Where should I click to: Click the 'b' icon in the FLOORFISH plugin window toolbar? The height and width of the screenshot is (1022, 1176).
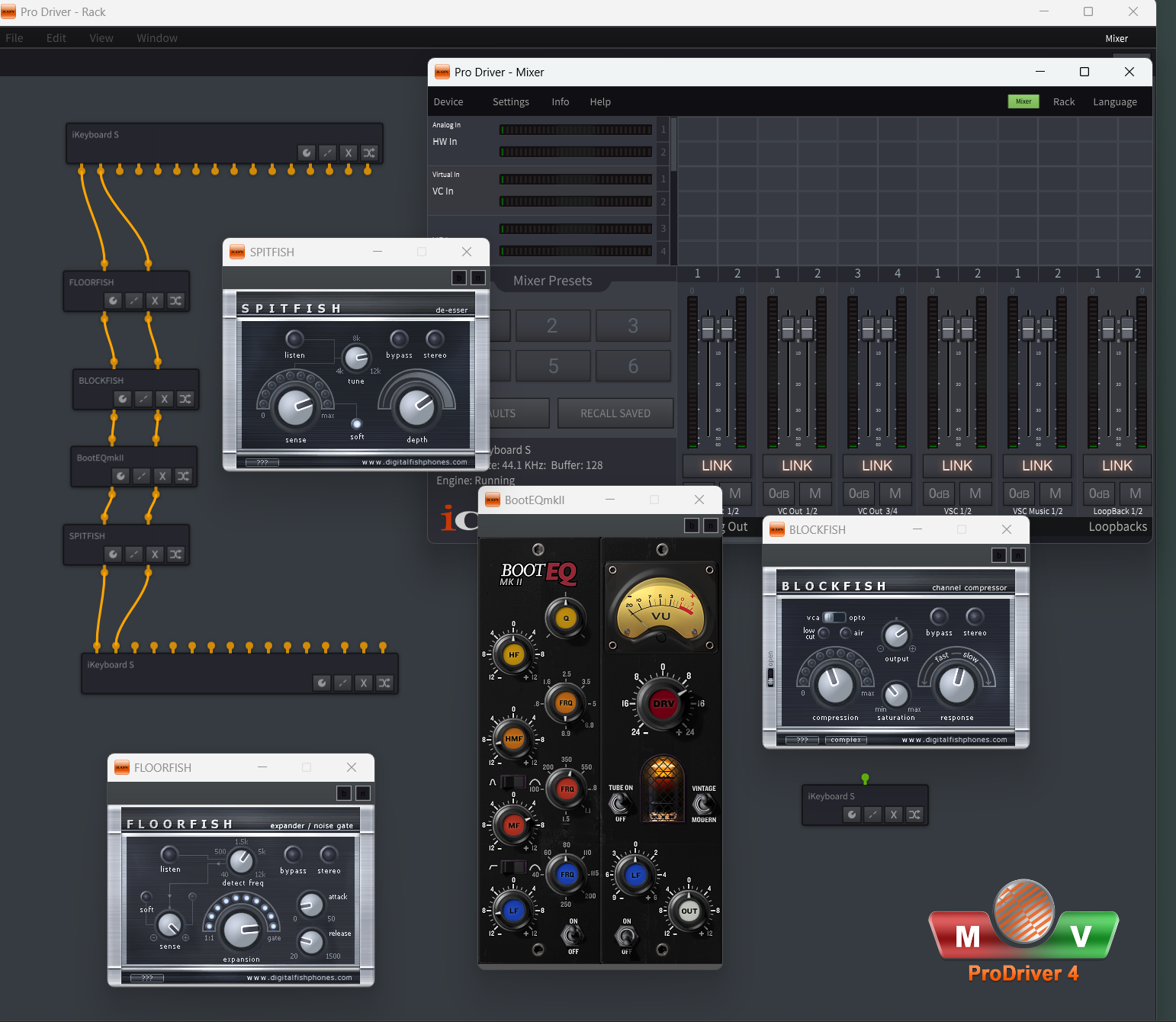point(344,793)
